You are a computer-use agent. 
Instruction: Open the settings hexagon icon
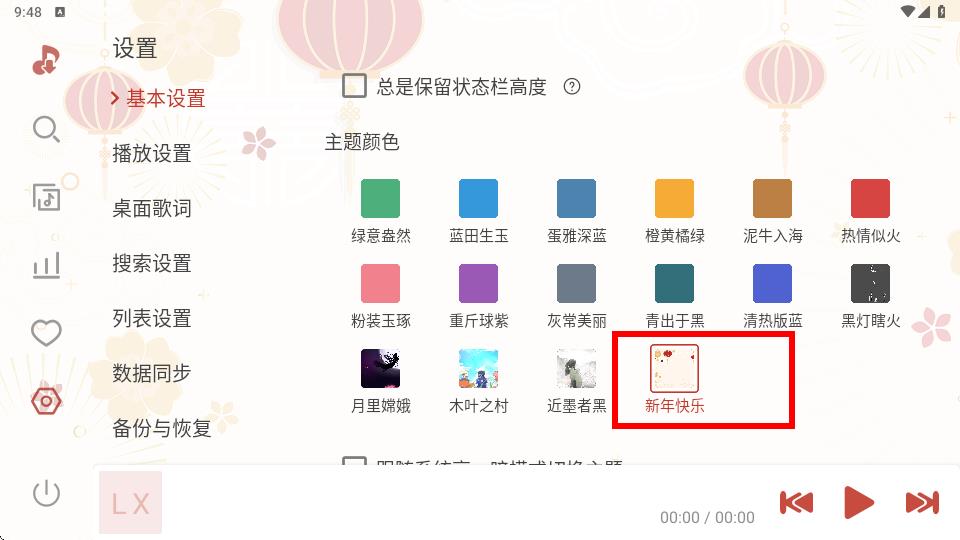pyautogui.click(x=46, y=402)
